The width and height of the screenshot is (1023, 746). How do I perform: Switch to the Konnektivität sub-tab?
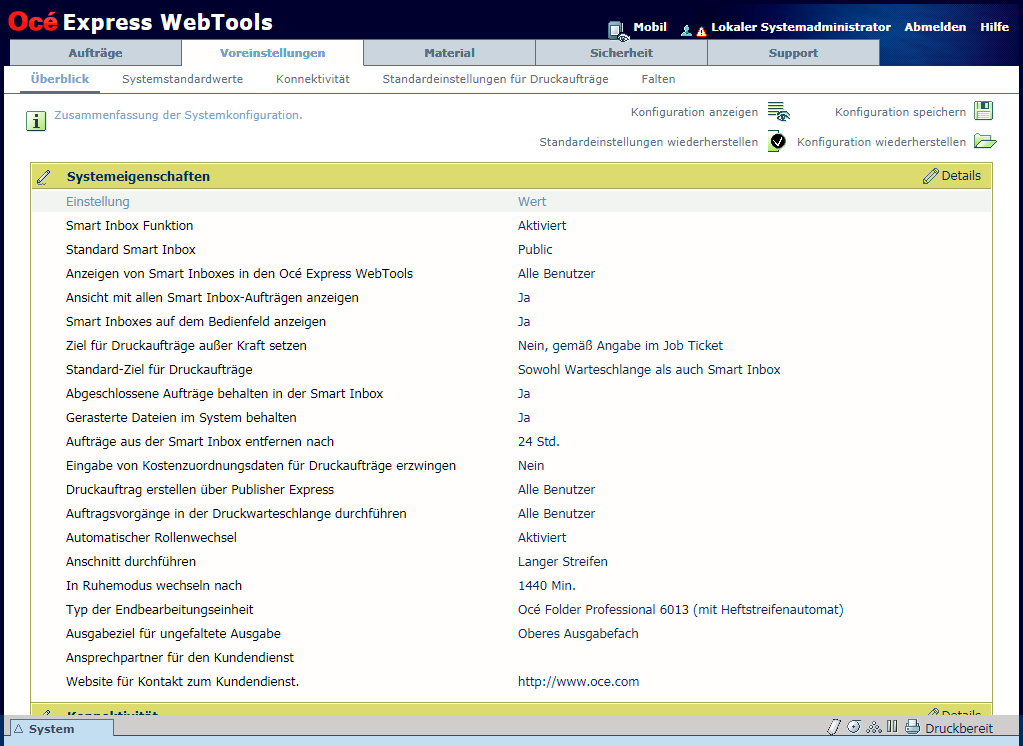click(313, 79)
